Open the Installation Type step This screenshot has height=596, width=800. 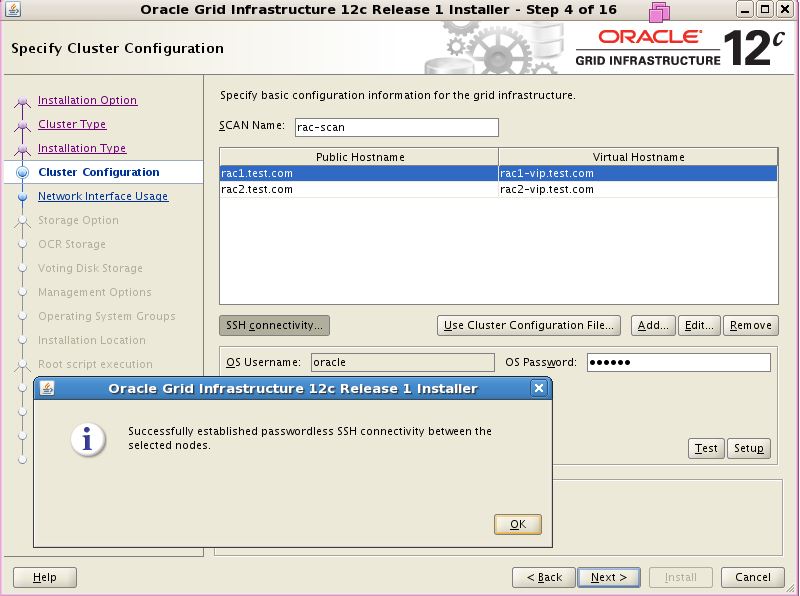pyautogui.click(x=82, y=148)
